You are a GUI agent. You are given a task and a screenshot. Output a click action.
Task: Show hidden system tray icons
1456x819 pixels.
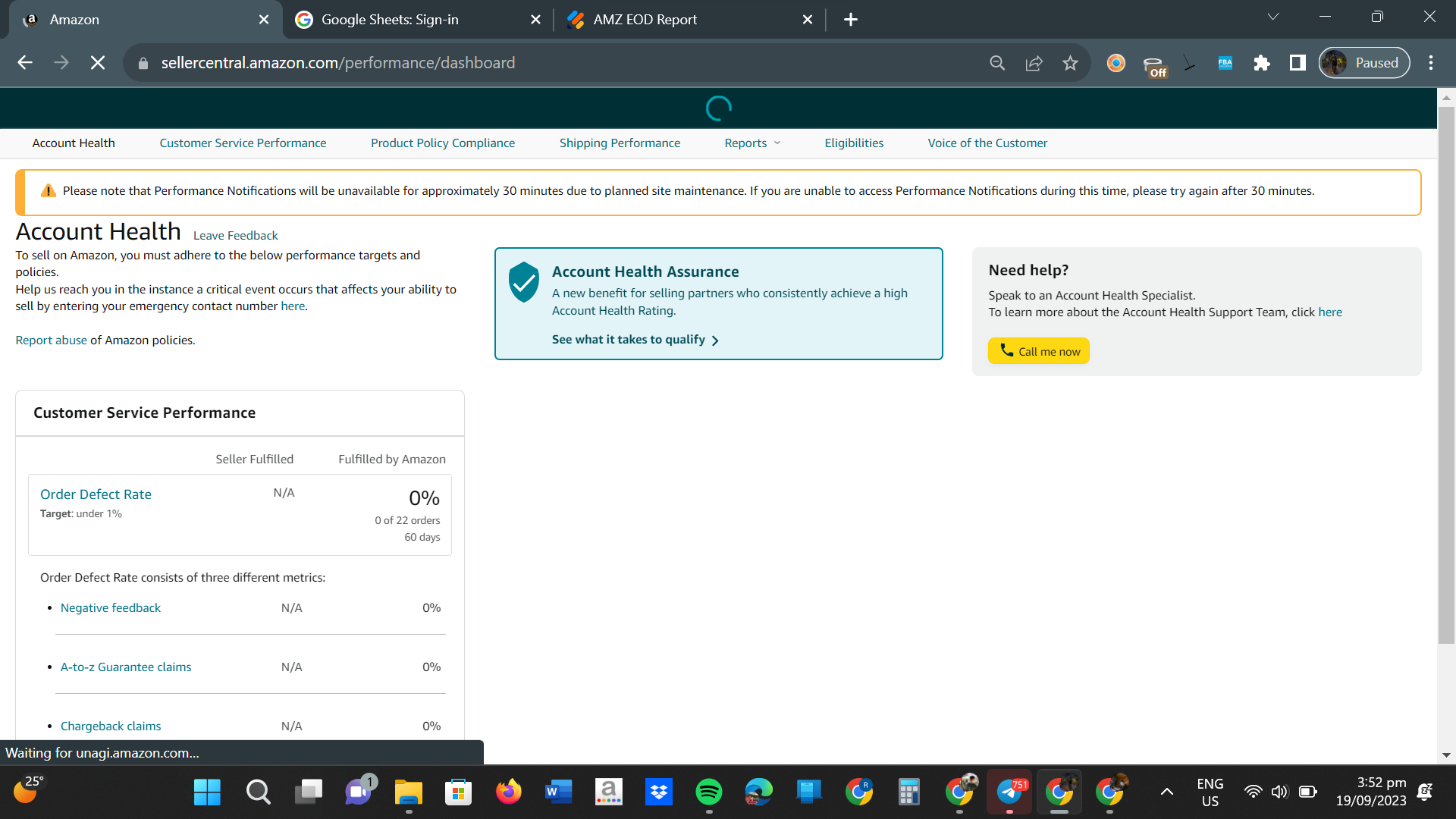pos(1167,792)
